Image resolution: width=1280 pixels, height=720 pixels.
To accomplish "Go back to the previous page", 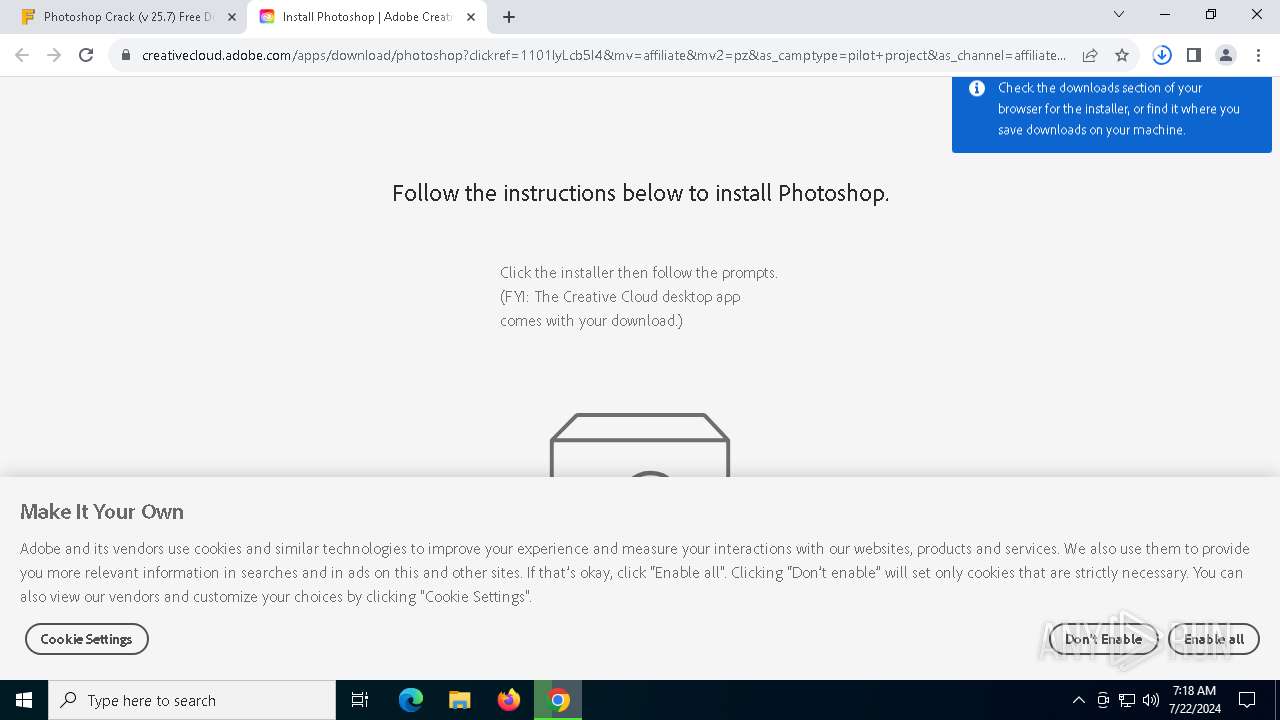I will [x=22, y=55].
